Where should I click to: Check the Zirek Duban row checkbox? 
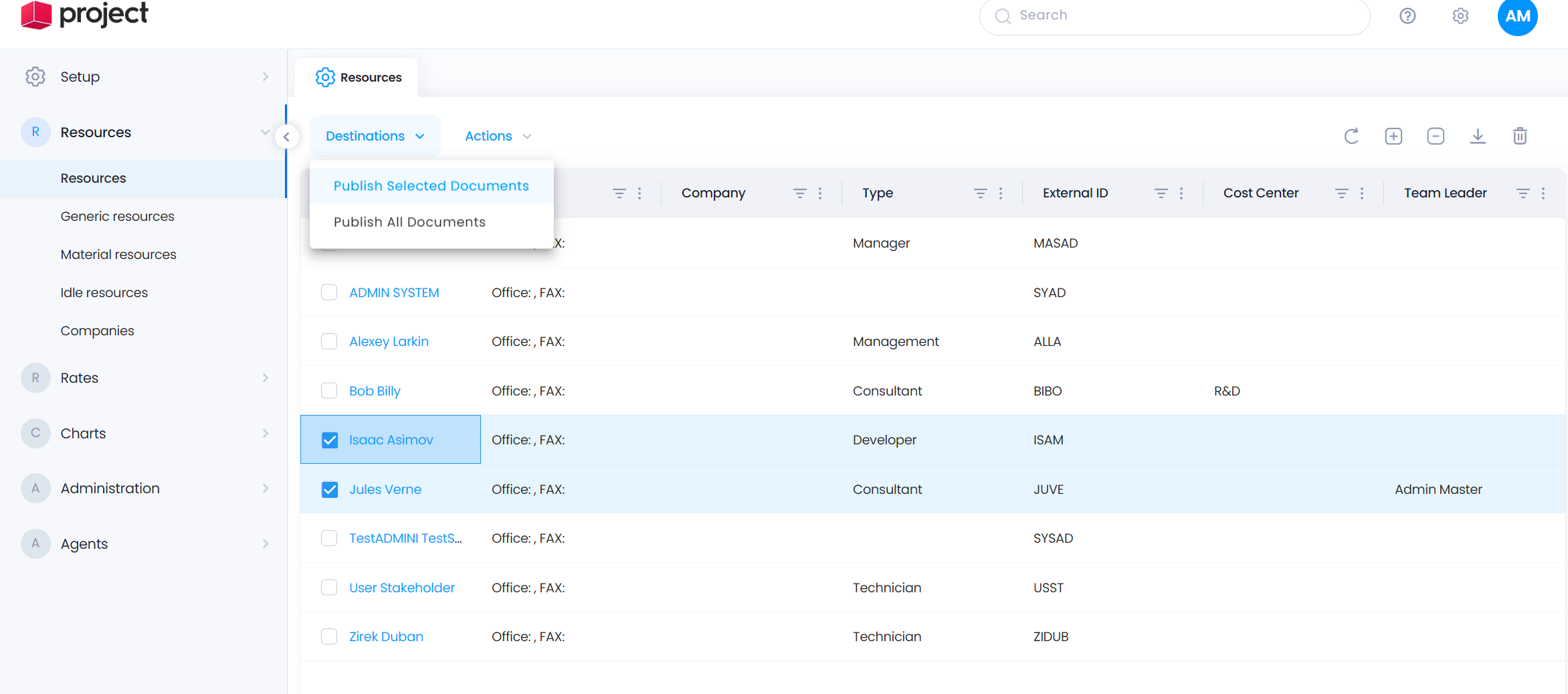point(329,636)
